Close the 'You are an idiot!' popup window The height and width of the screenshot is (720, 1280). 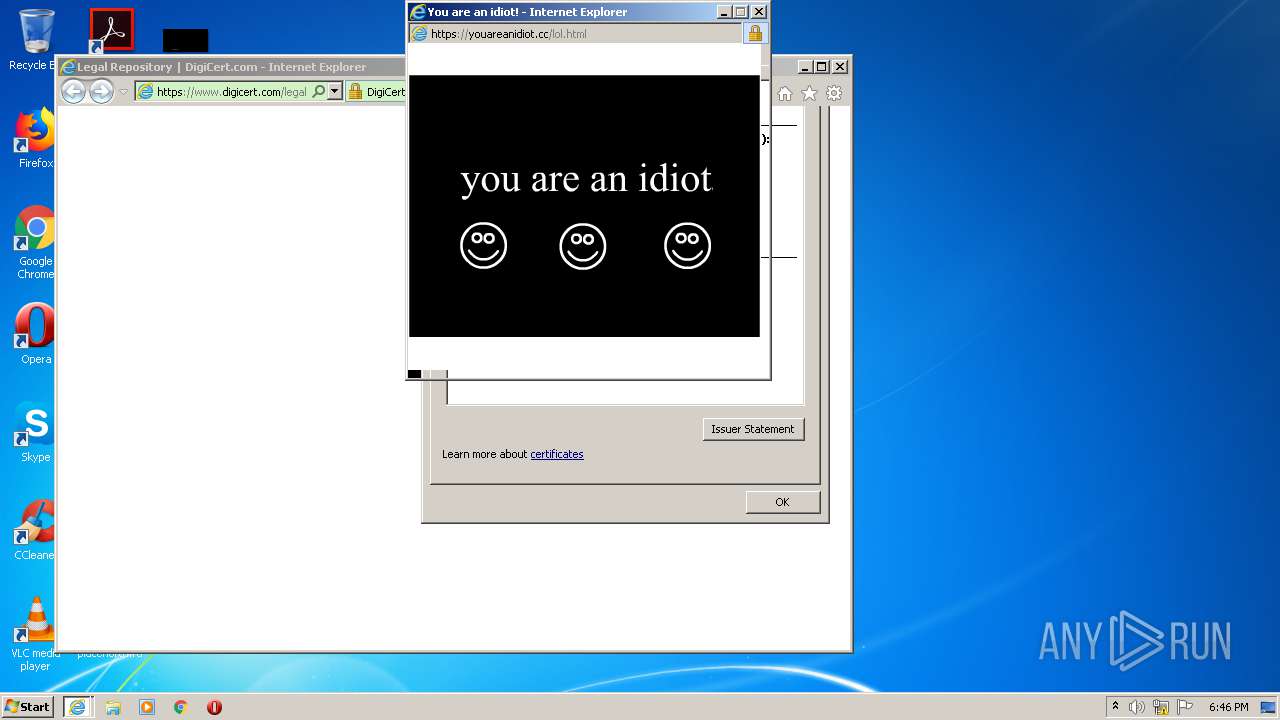(759, 12)
